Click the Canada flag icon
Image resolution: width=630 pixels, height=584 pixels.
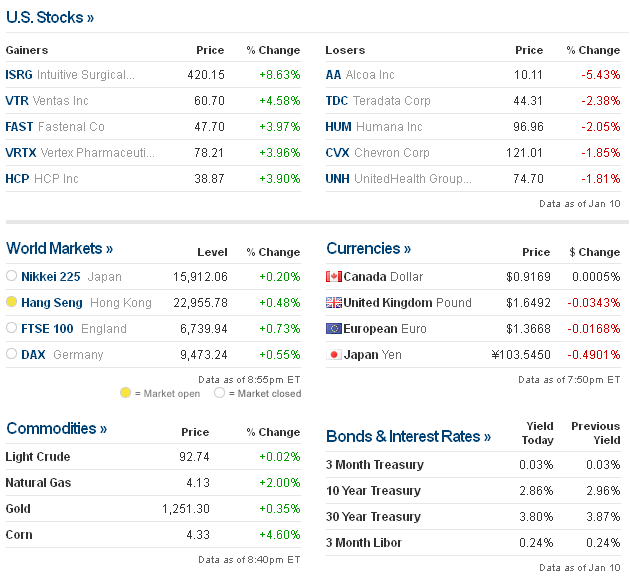pyautogui.click(x=334, y=277)
